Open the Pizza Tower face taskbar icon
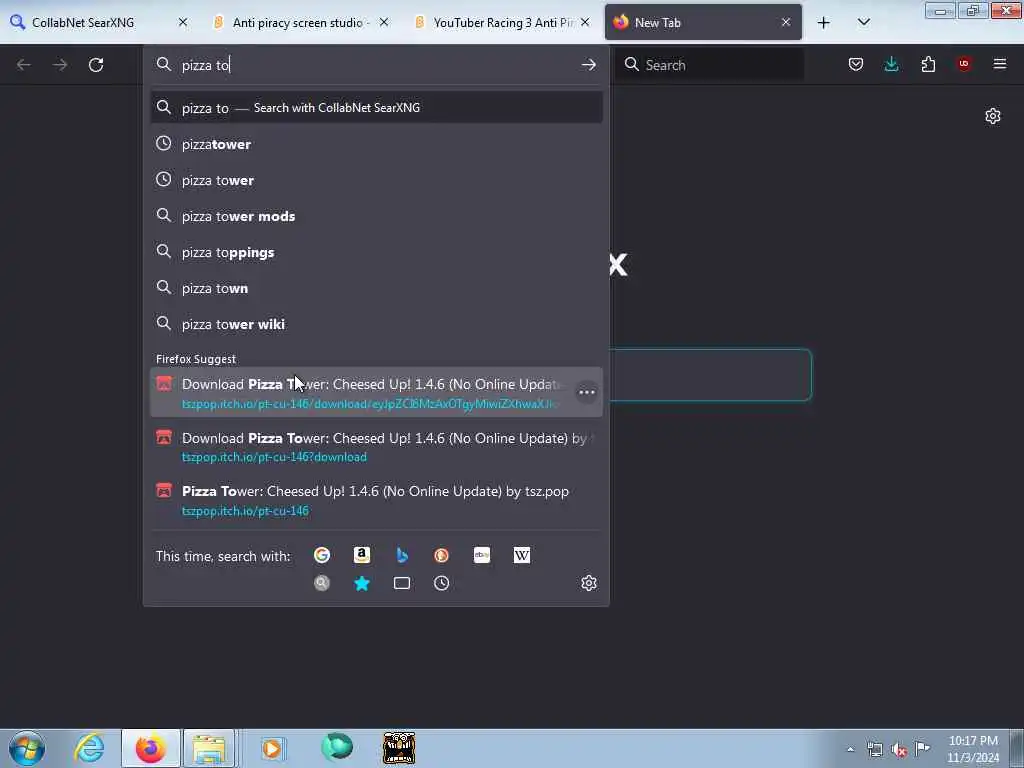Image resolution: width=1024 pixels, height=768 pixels. point(399,748)
